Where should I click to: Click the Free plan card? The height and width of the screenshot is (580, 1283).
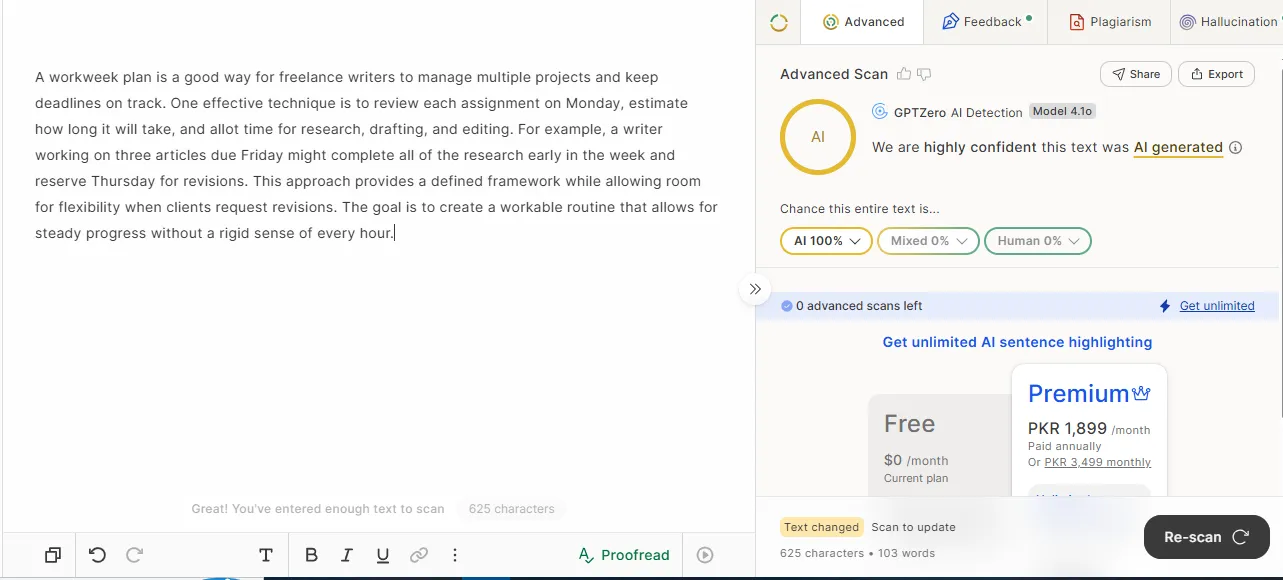[939, 445]
